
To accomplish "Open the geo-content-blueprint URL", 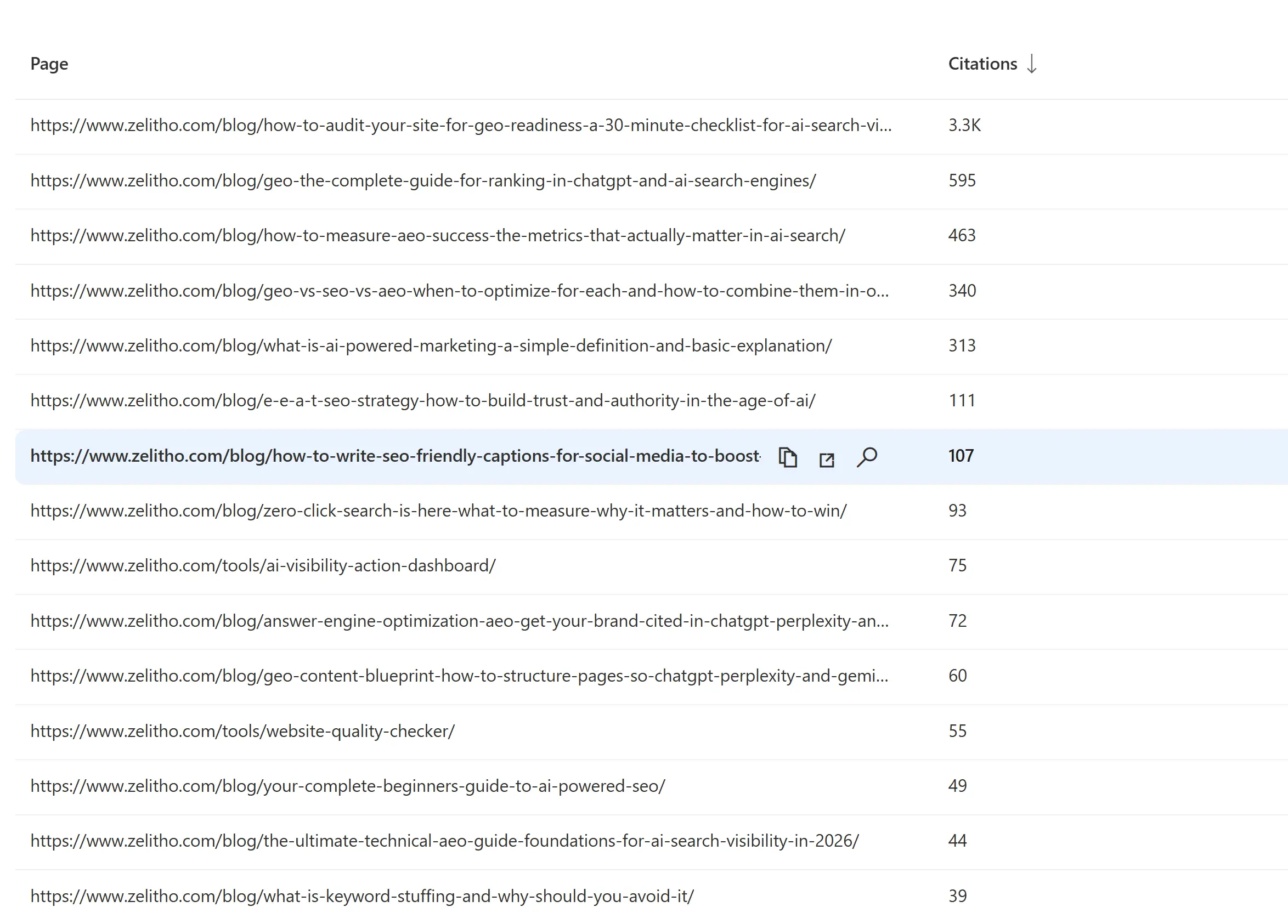I will tap(460, 676).
